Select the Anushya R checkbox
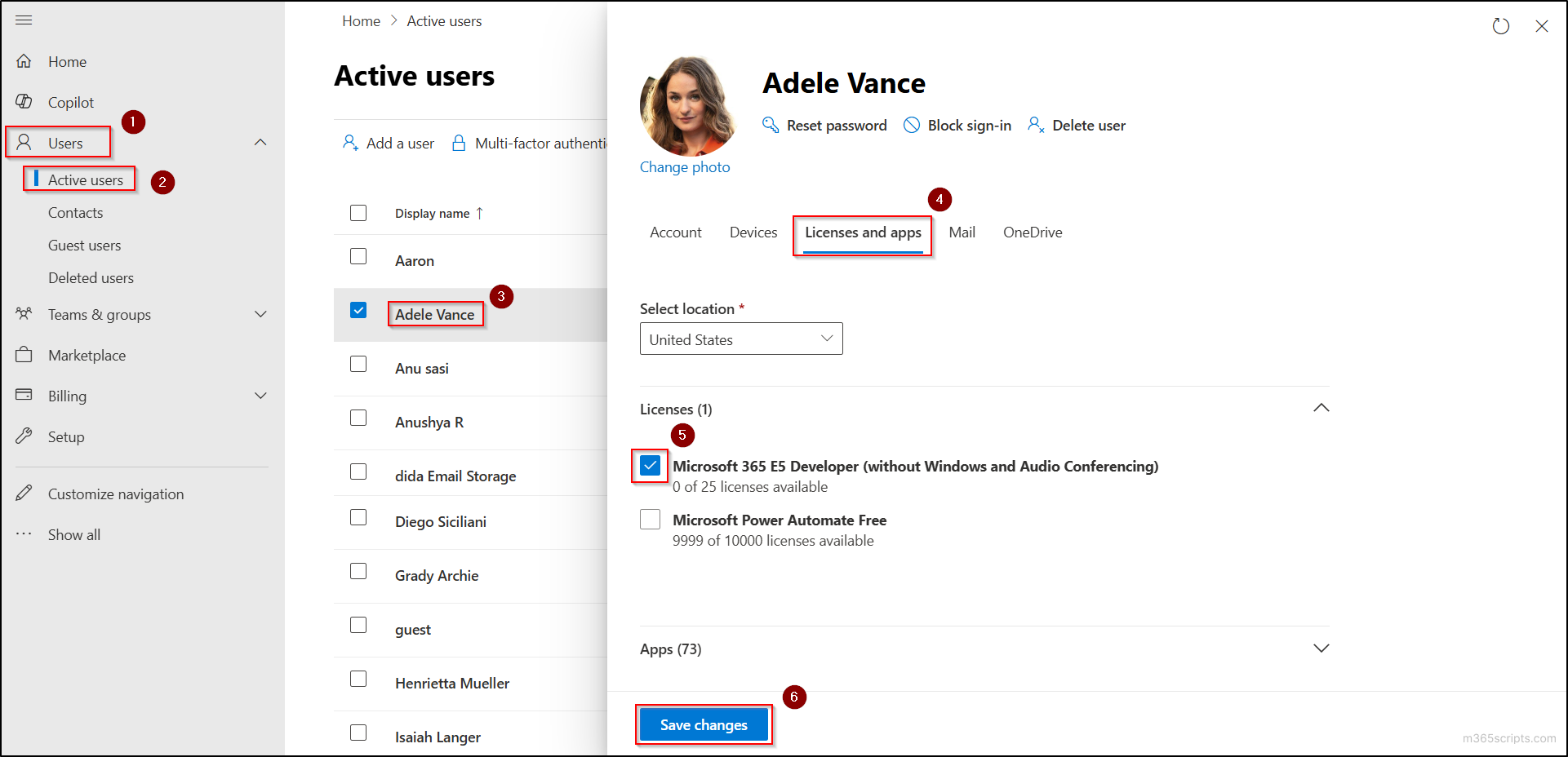This screenshot has width=1568, height=757. pos(358,418)
